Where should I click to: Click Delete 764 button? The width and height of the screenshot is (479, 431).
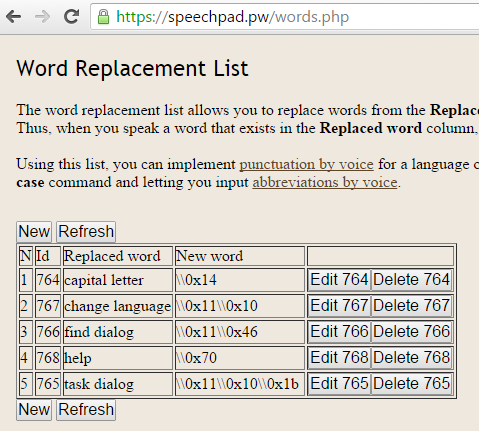click(x=411, y=280)
